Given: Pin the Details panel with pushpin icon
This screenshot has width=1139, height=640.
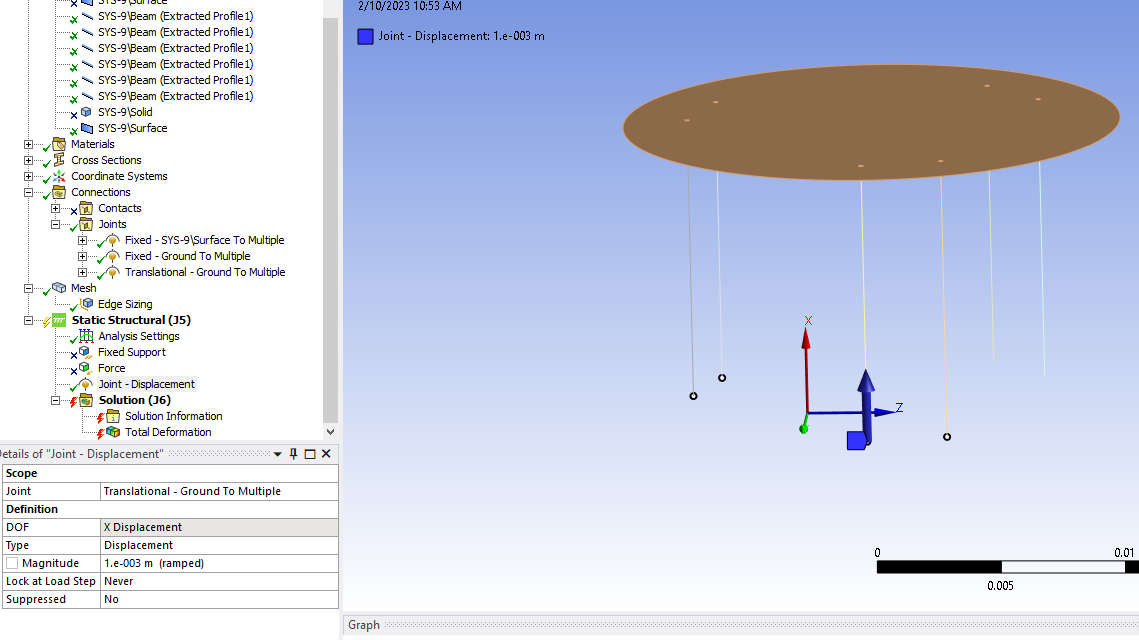Looking at the screenshot, I should tap(293, 454).
